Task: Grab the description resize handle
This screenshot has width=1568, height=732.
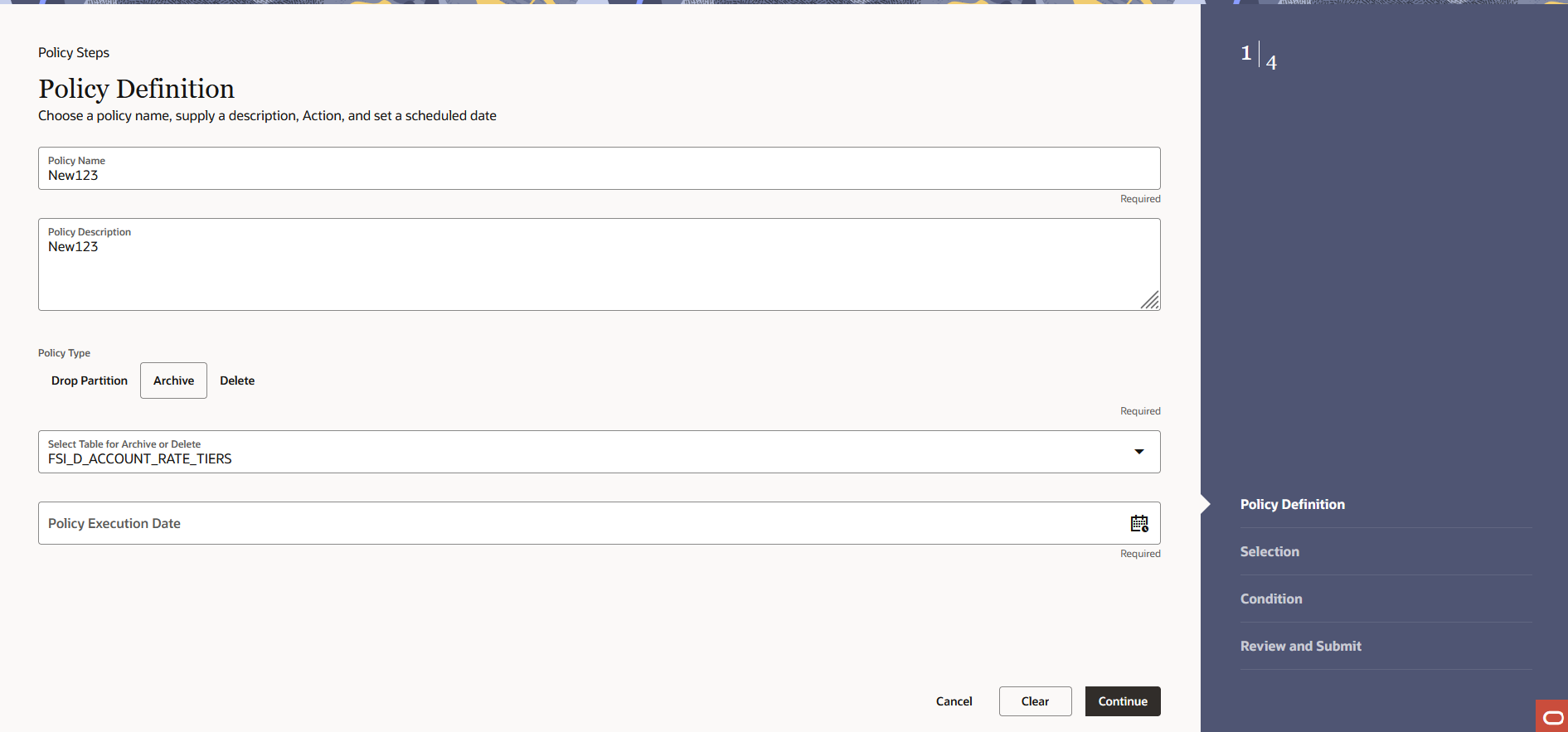Action: (x=1149, y=300)
